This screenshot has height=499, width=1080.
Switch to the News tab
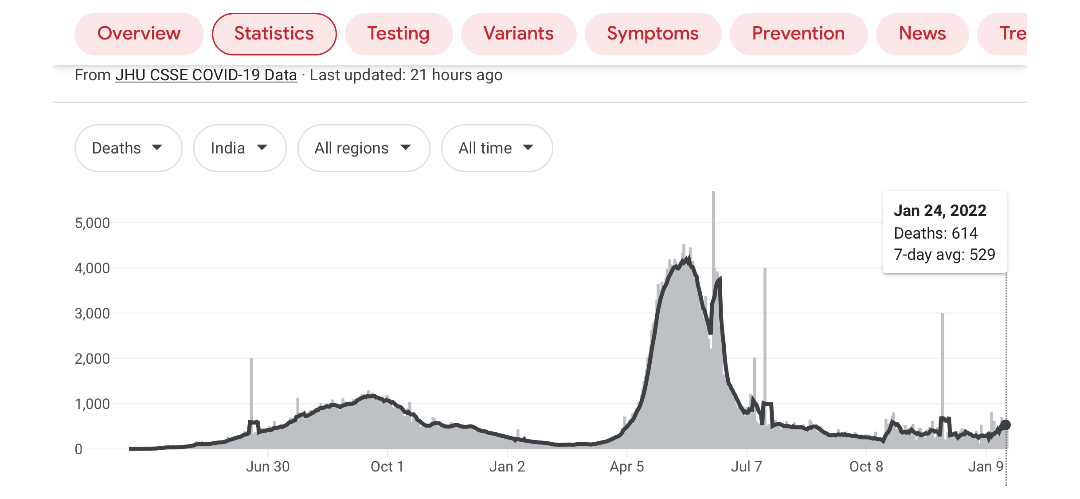click(x=922, y=34)
